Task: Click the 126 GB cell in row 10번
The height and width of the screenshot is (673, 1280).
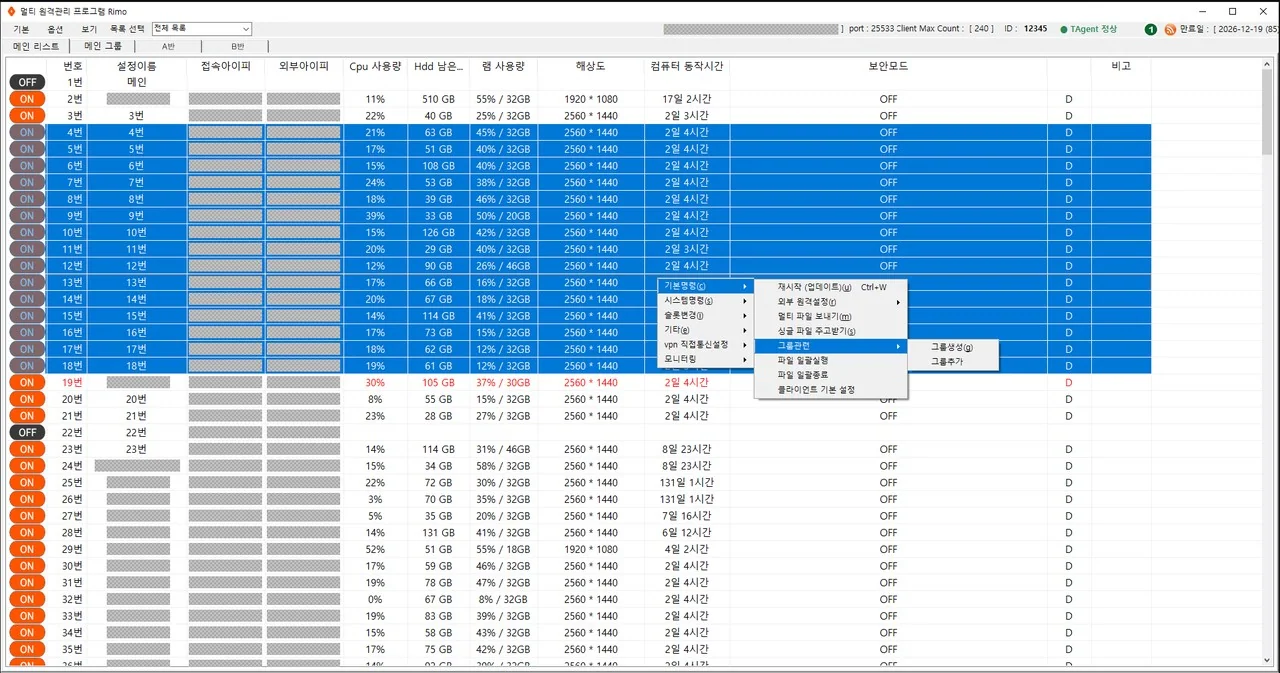Action: tap(438, 232)
